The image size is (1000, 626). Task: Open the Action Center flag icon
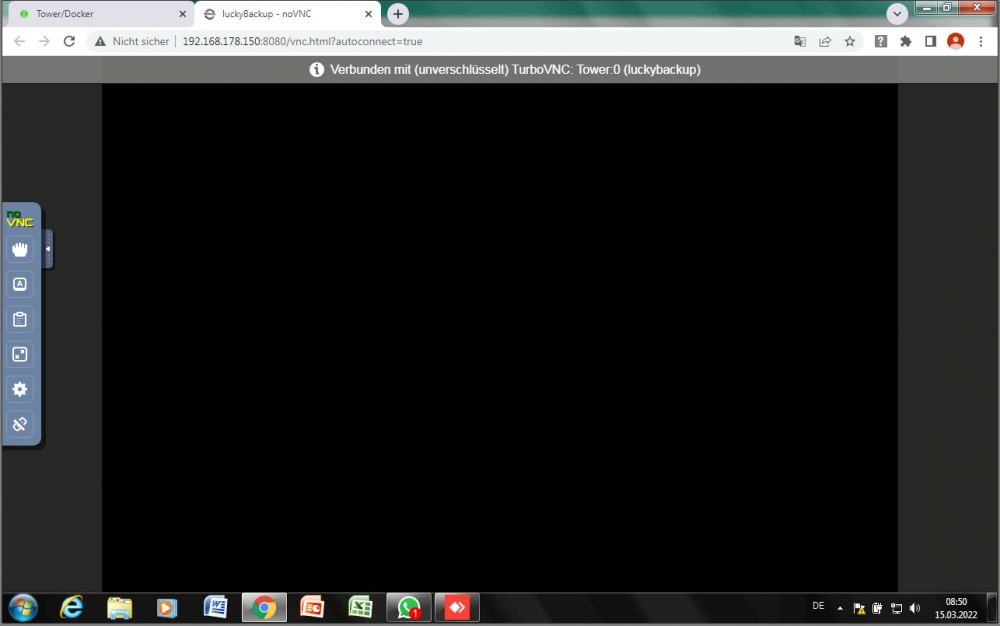click(x=859, y=608)
